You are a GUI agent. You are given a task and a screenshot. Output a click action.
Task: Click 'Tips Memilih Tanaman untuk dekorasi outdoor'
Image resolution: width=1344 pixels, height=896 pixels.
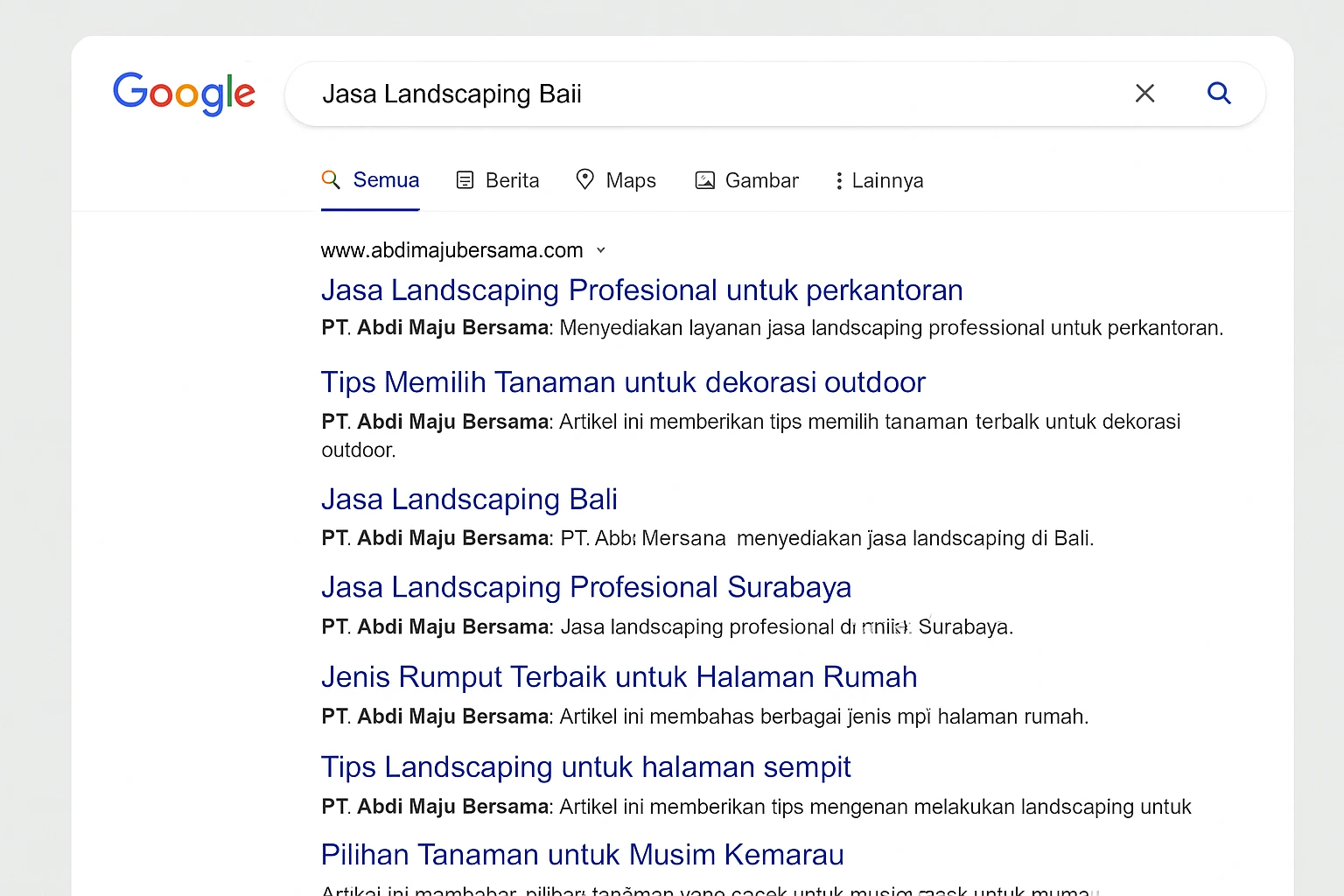click(623, 381)
